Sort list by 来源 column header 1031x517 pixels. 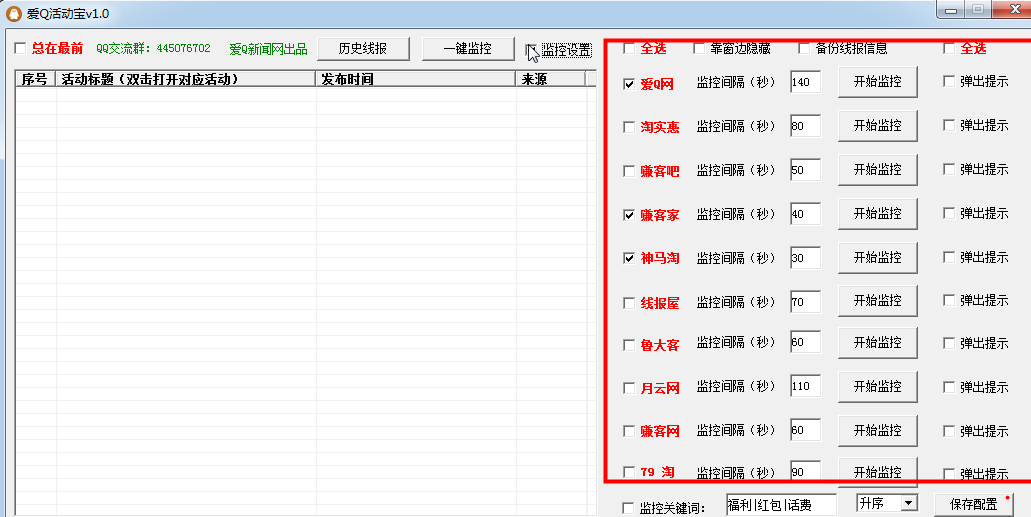click(x=550, y=79)
